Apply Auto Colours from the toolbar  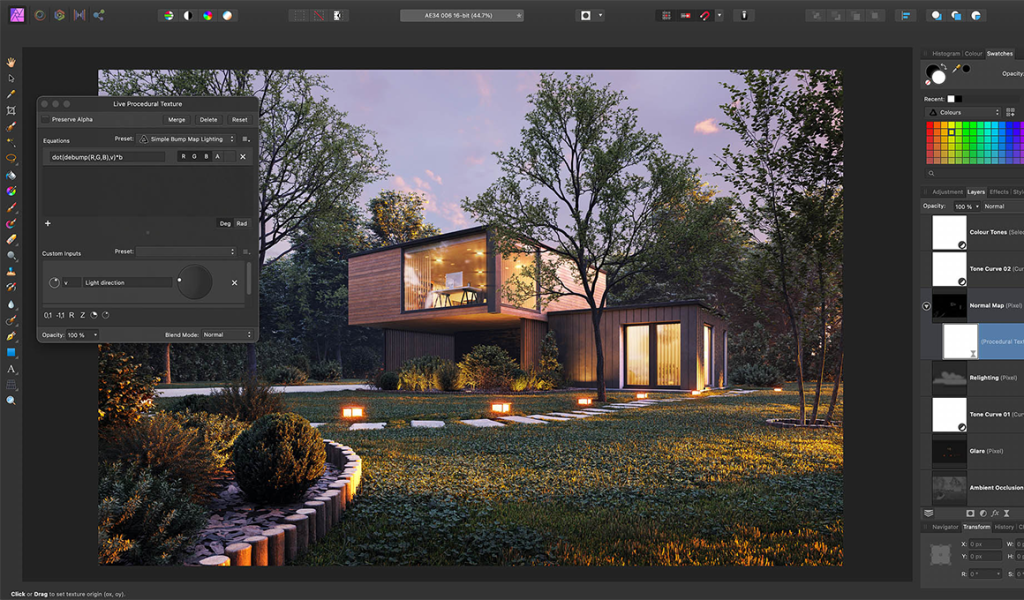pyautogui.click(x=208, y=16)
